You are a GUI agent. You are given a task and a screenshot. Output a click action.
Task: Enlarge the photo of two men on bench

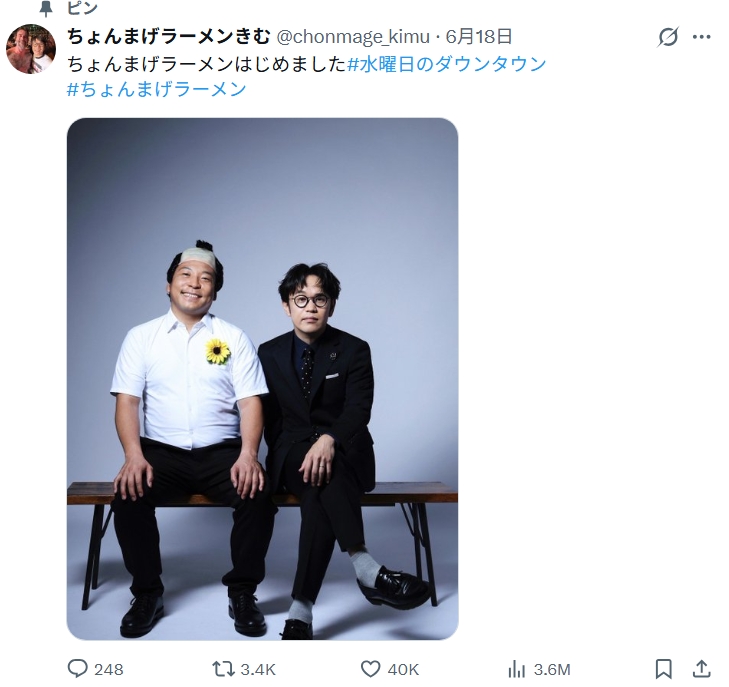[263, 379]
